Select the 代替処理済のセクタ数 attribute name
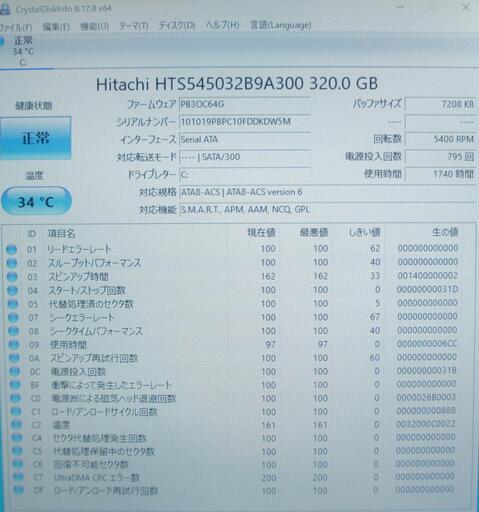This screenshot has width=479, height=512. 91,304
